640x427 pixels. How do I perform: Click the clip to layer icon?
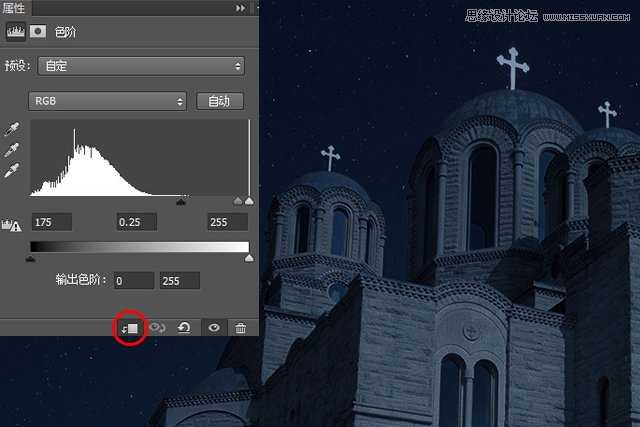coord(131,327)
